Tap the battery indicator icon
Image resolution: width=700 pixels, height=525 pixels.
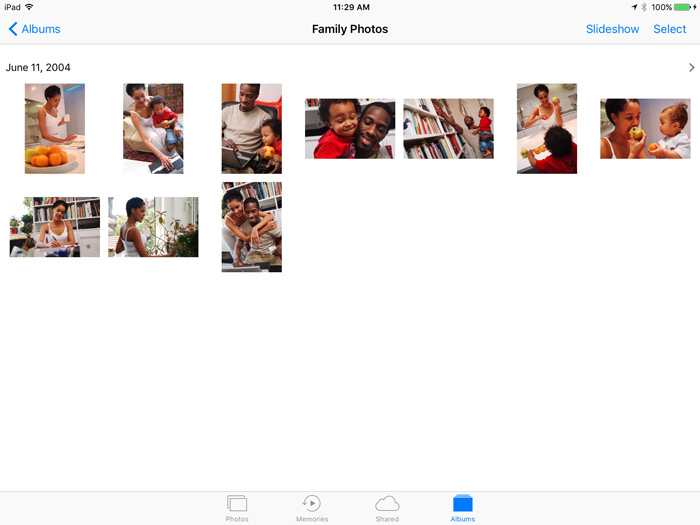685,7
